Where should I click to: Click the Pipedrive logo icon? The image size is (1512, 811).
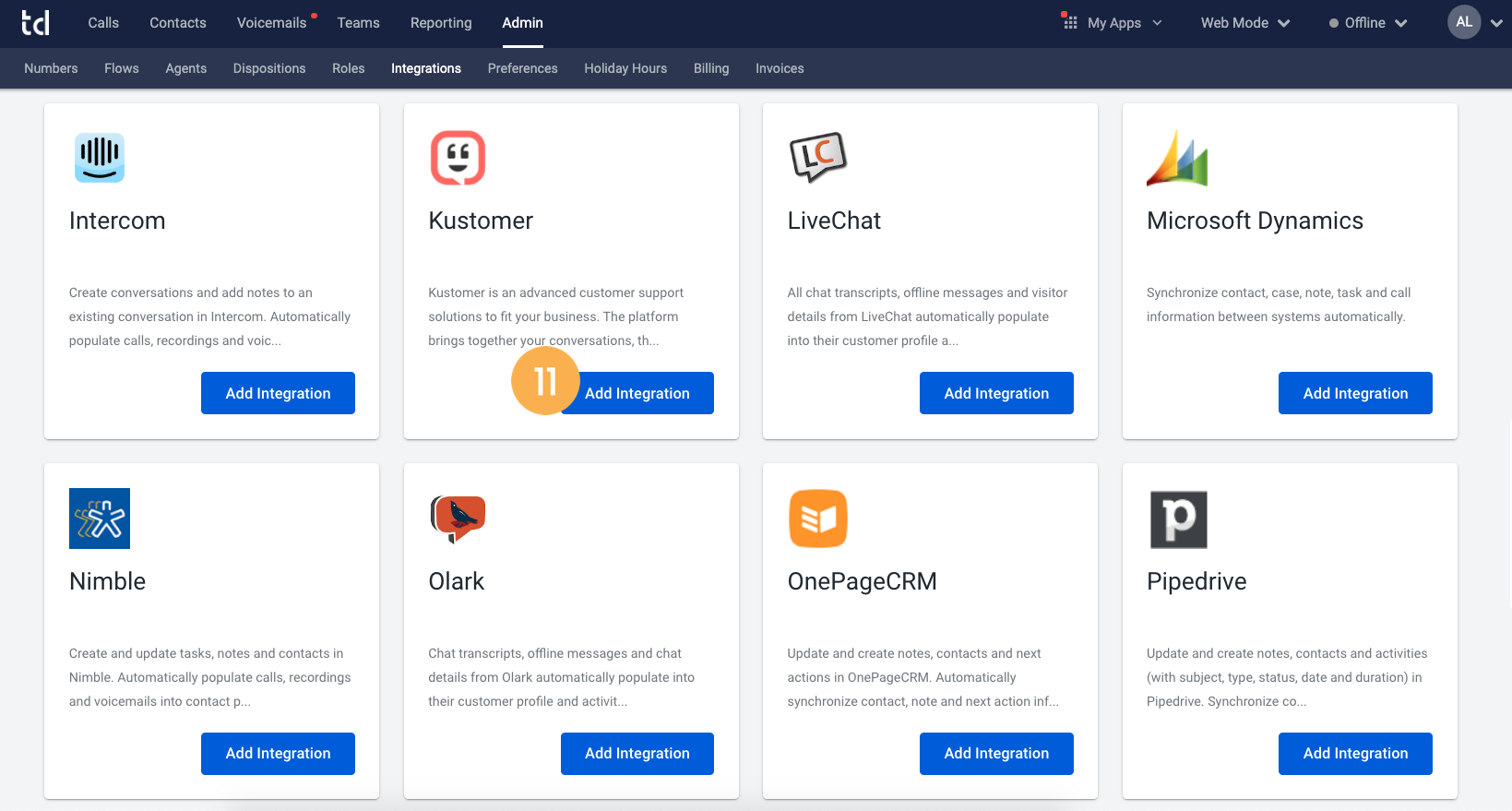click(x=1178, y=519)
